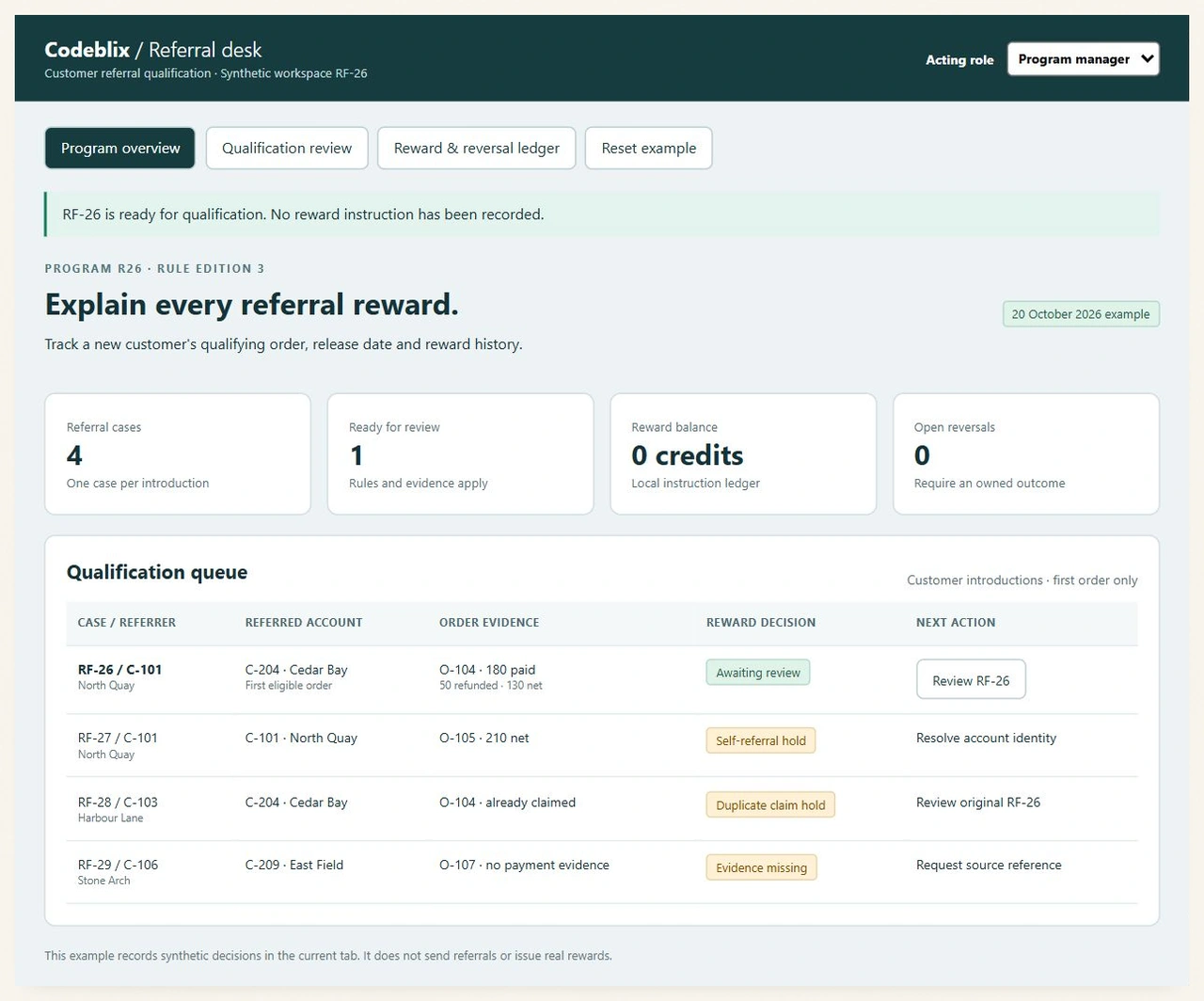
Task: Open the Acting role dropdown
Action: click(1083, 58)
